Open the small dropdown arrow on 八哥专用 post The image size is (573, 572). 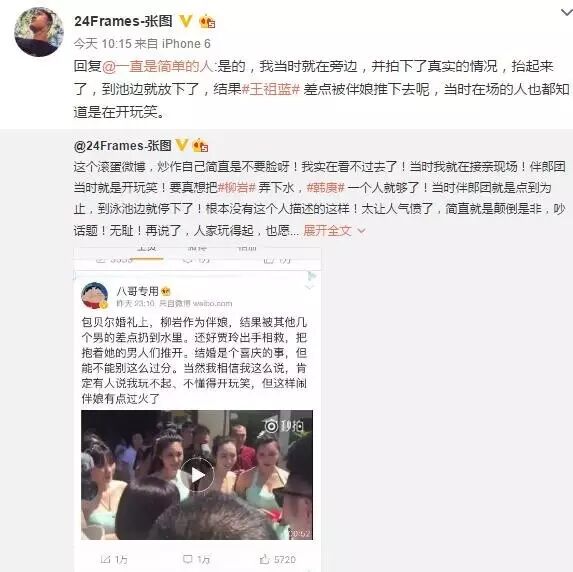[x=309, y=288]
